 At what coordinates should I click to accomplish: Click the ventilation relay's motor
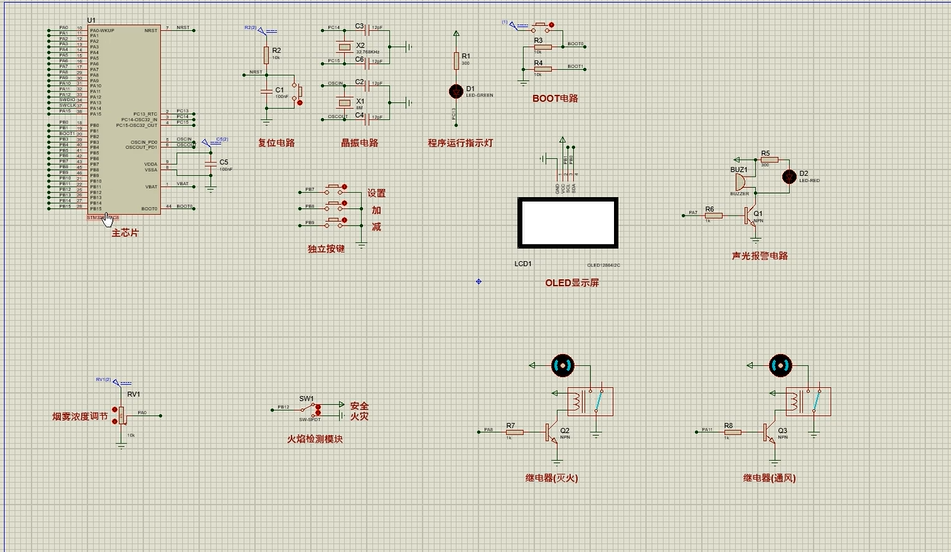point(781,365)
